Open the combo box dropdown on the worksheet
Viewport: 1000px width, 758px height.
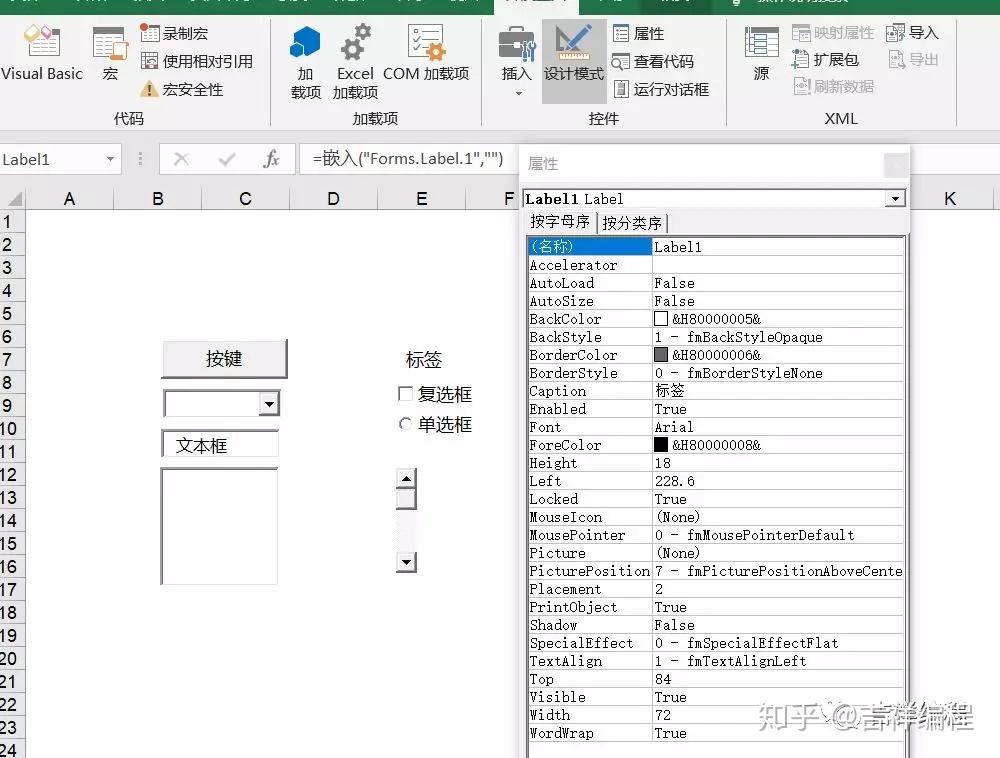(268, 403)
